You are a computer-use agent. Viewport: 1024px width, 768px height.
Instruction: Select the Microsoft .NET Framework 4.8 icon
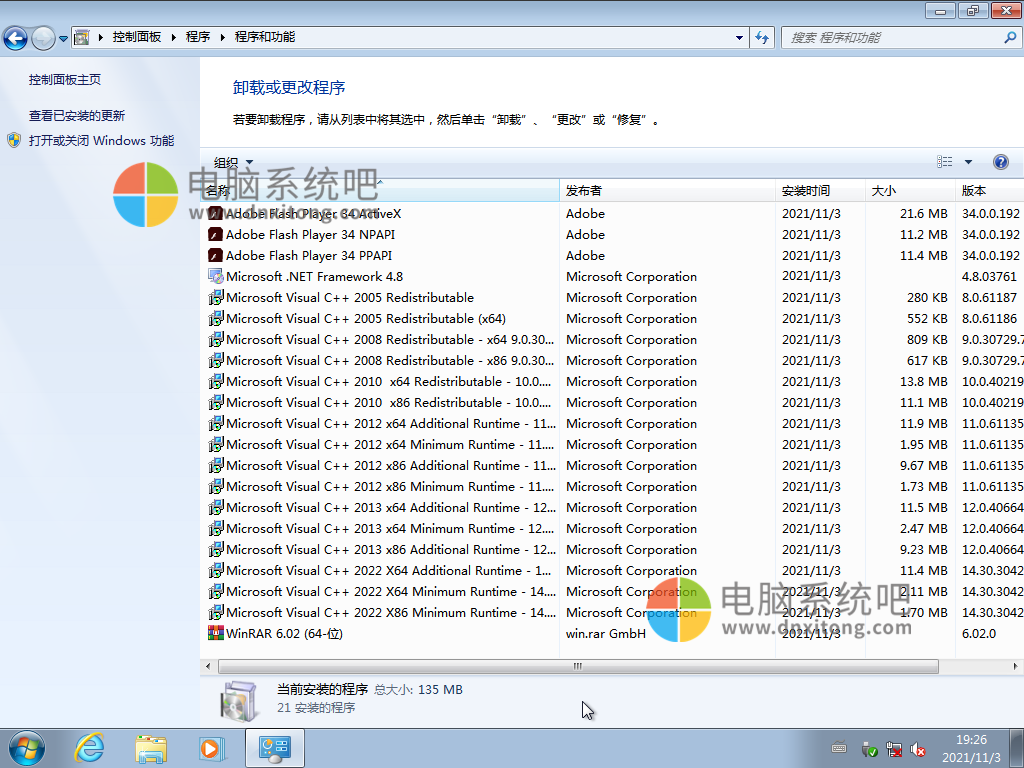214,276
